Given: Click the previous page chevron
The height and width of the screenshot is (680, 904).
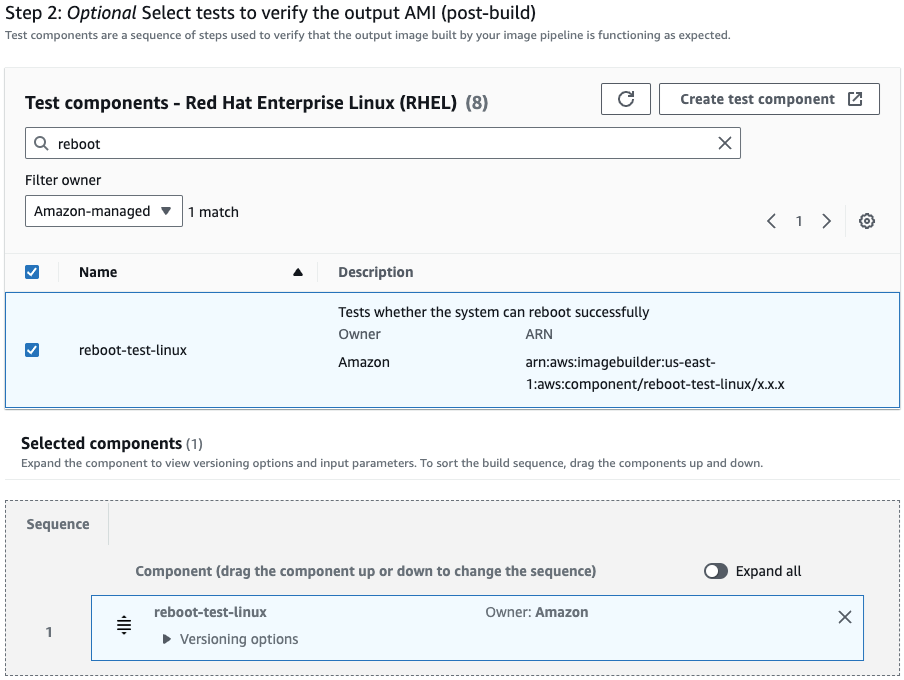Looking at the screenshot, I should (771, 220).
